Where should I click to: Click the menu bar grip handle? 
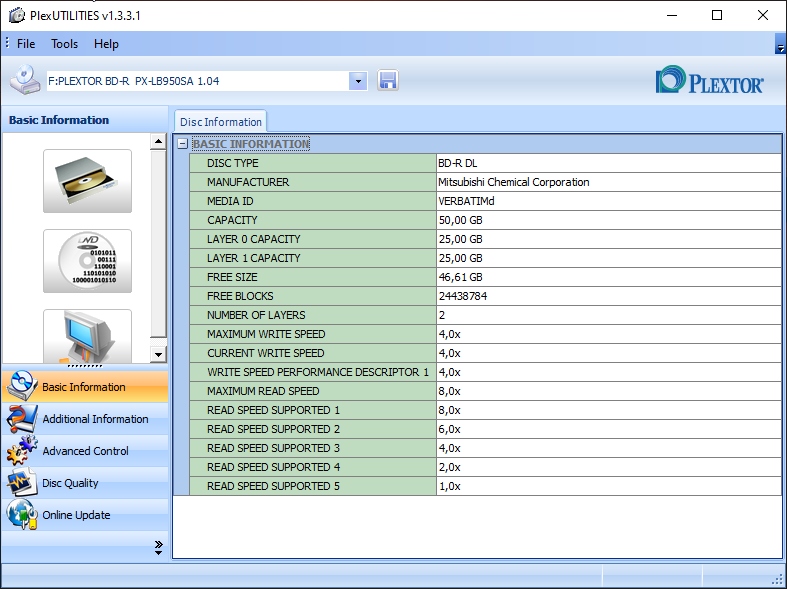coord(7,42)
